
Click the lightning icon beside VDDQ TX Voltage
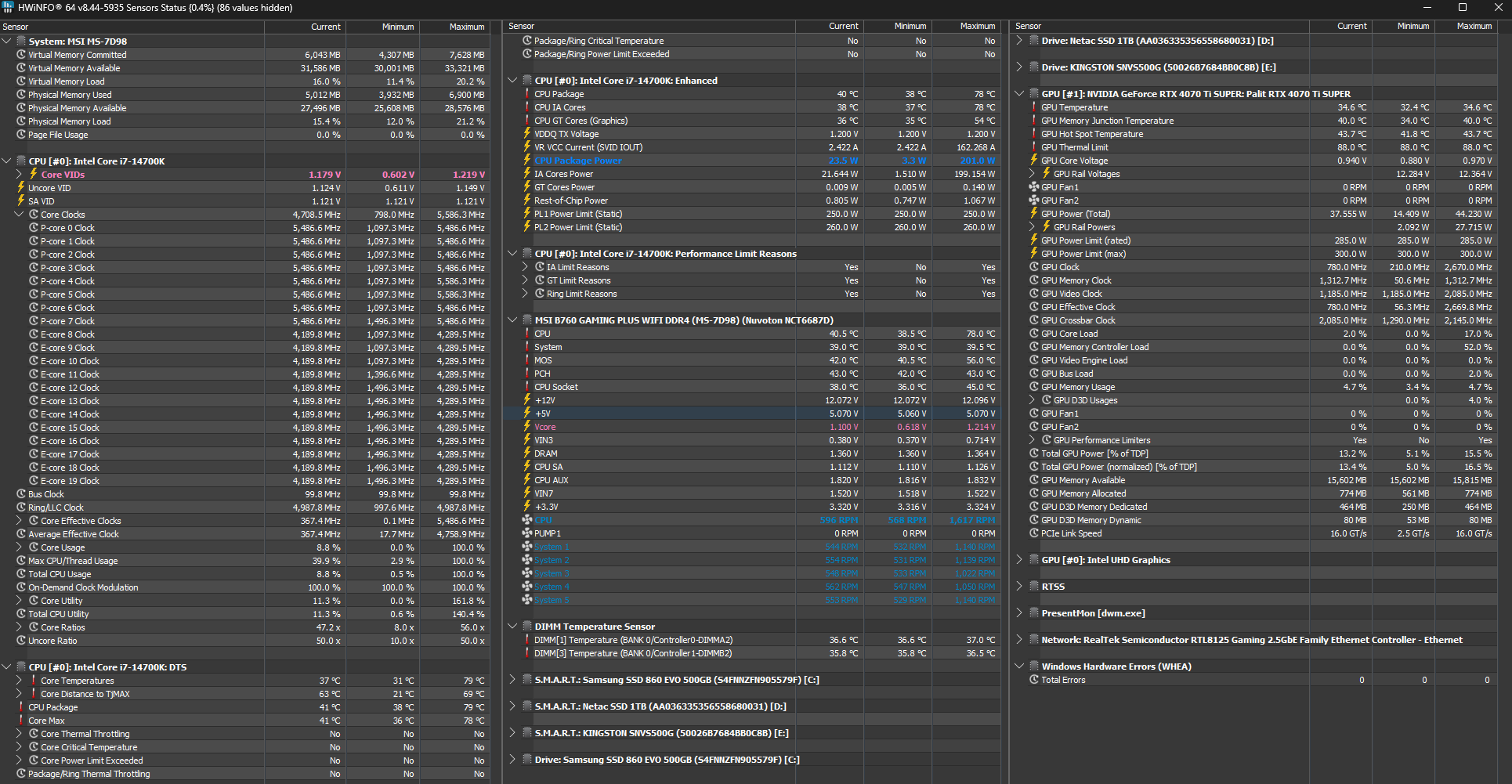click(527, 134)
